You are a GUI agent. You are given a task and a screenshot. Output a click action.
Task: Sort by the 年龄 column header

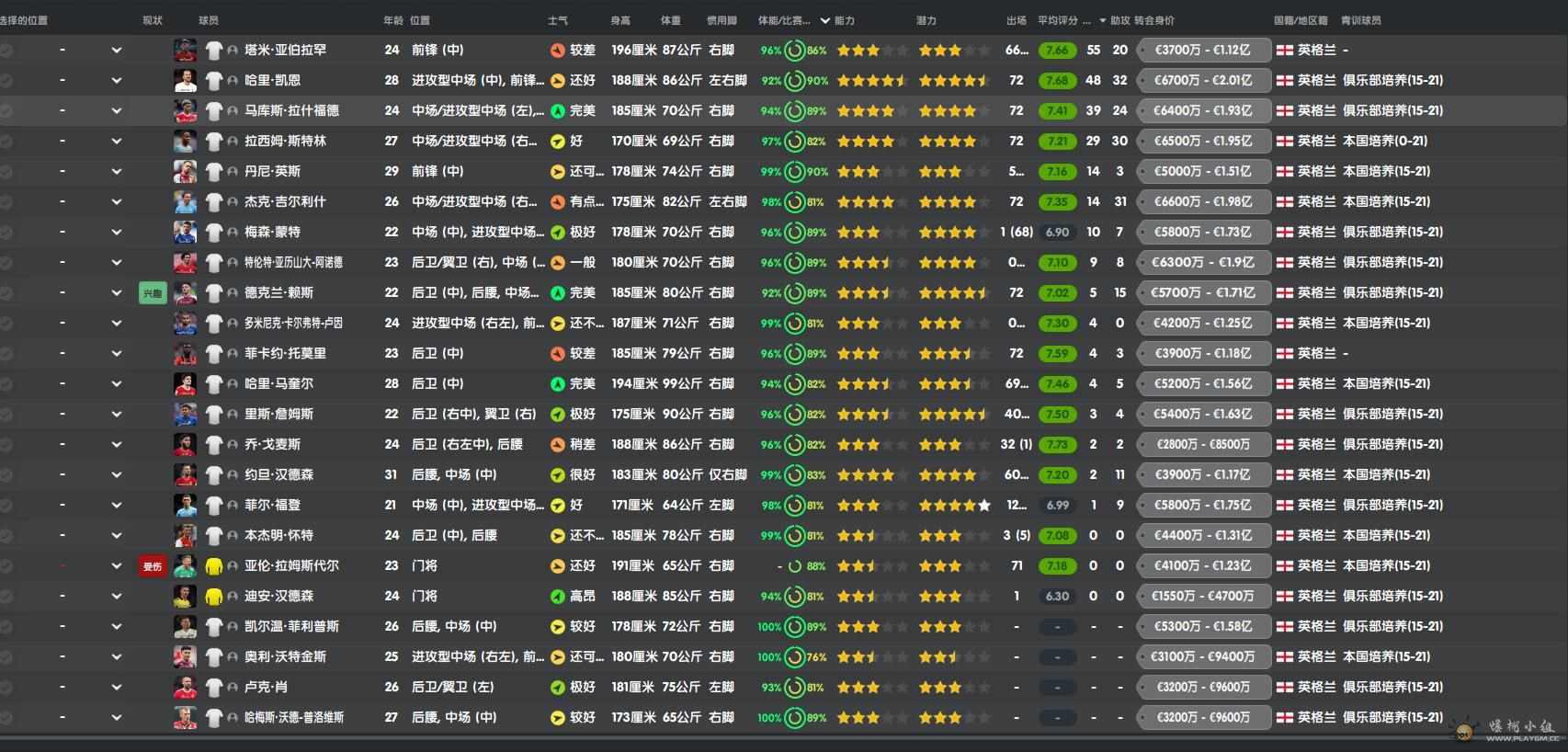[x=392, y=20]
